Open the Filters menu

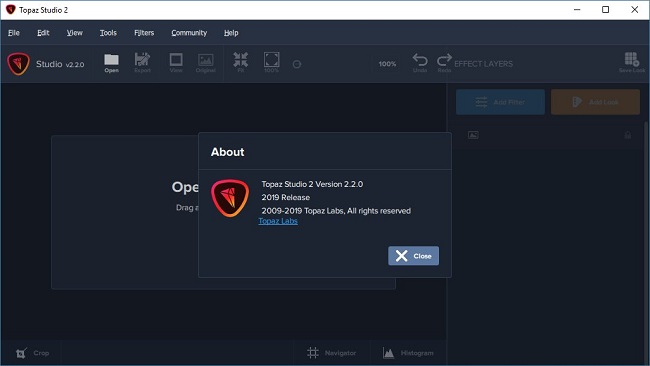coord(144,33)
